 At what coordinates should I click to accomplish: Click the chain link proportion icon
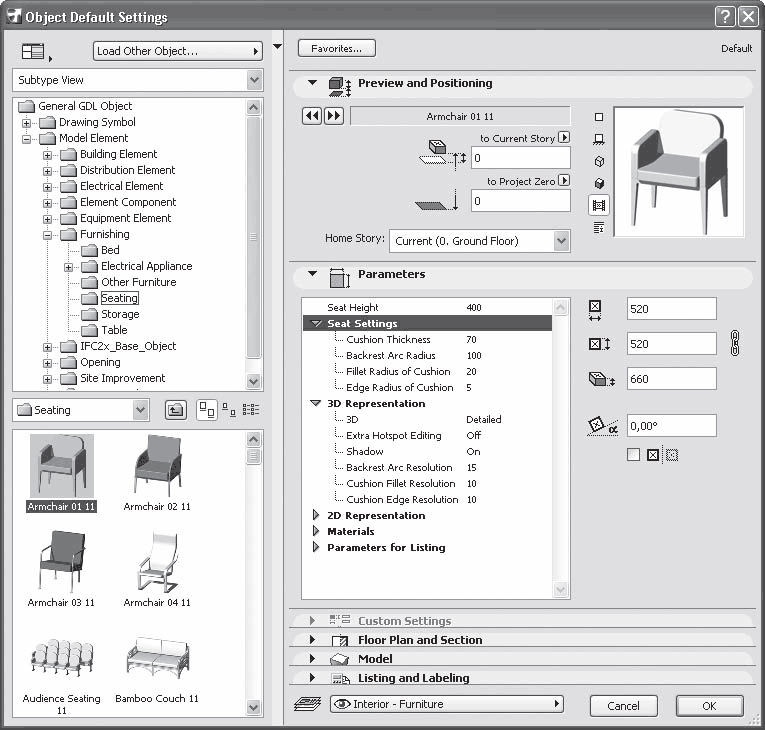(735, 343)
